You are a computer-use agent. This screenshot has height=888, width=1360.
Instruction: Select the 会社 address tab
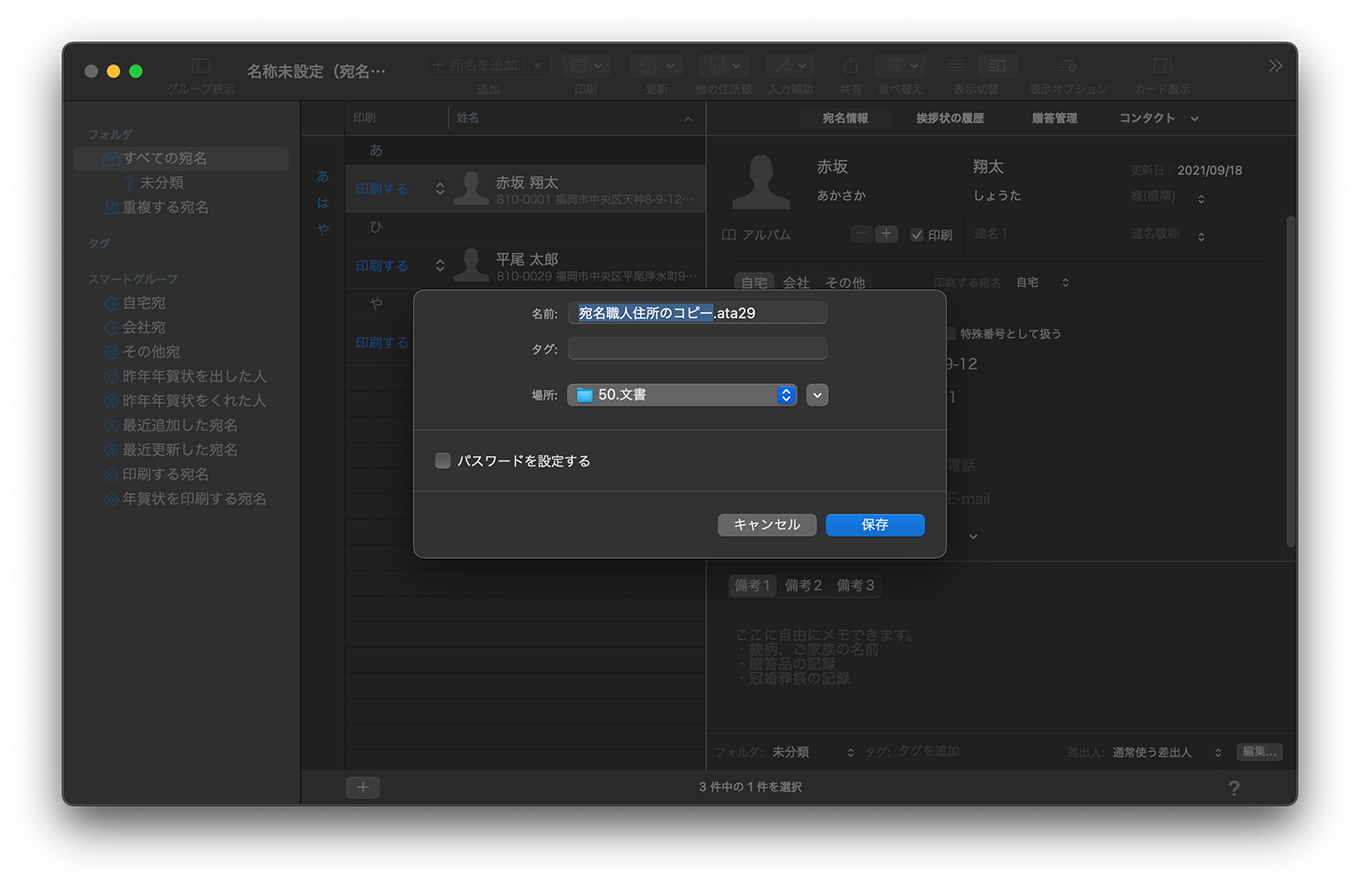(796, 283)
